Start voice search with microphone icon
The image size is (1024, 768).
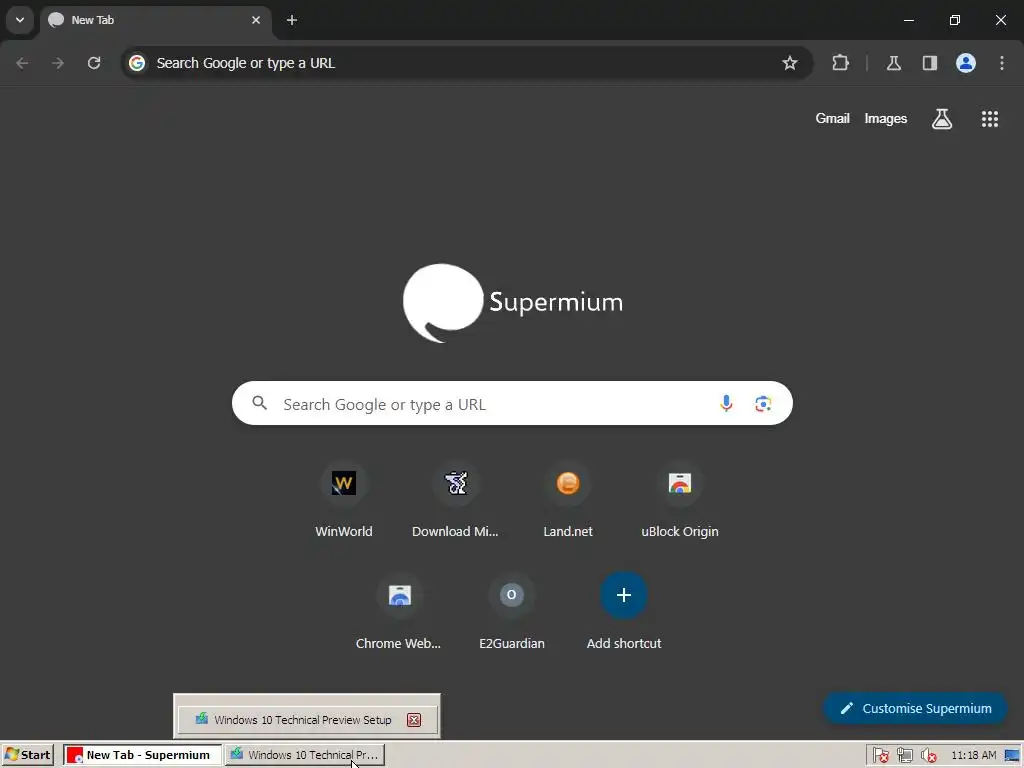point(726,404)
